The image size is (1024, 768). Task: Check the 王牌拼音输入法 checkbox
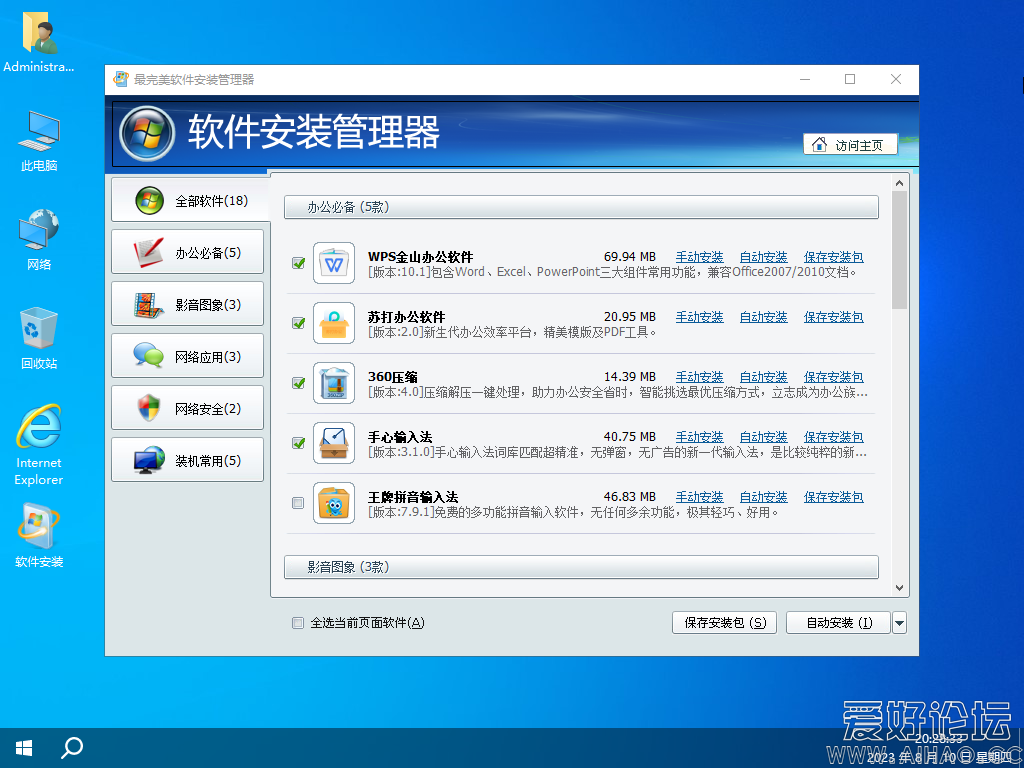tap(298, 503)
